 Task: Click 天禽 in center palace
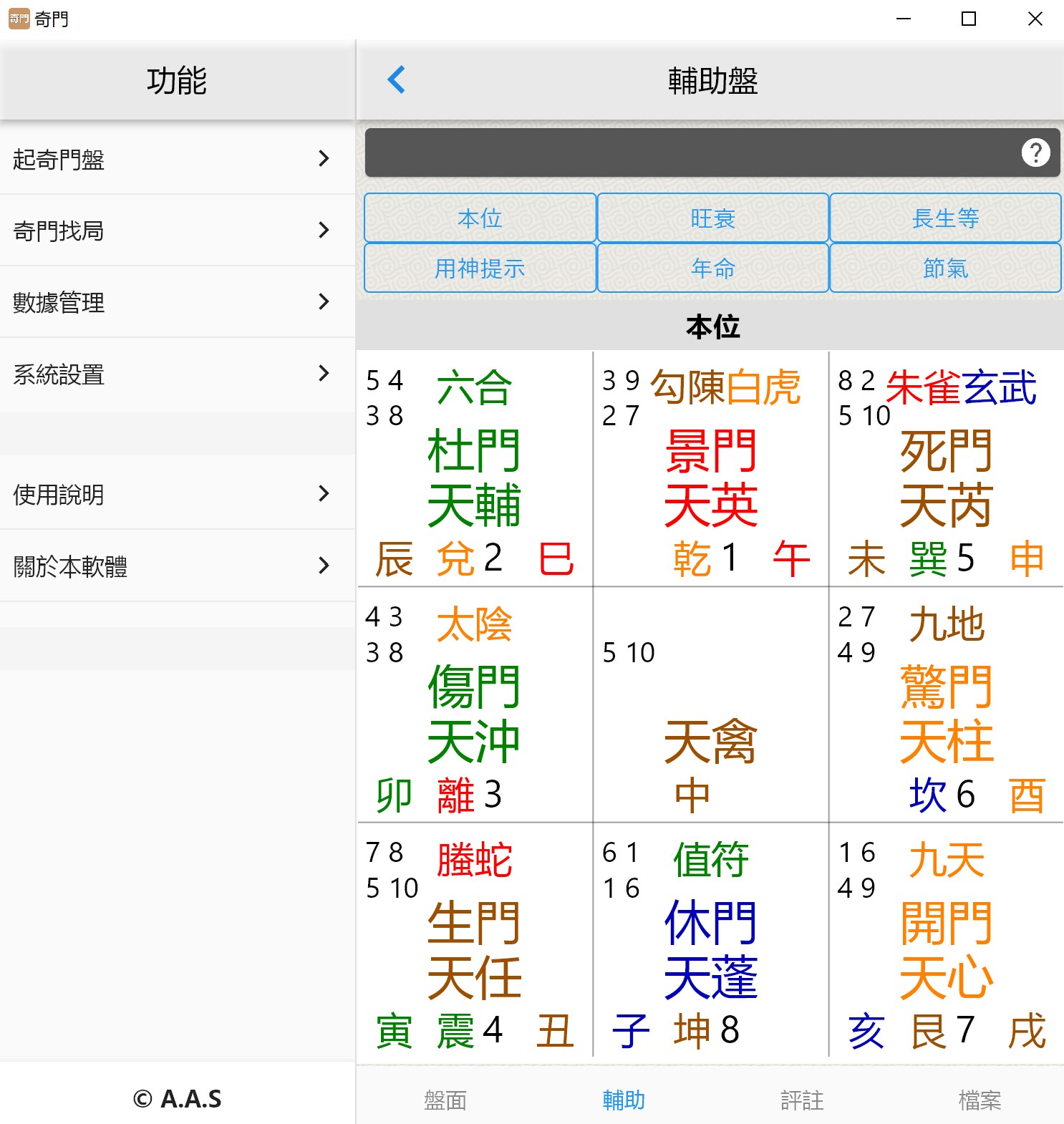click(x=710, y=741)
